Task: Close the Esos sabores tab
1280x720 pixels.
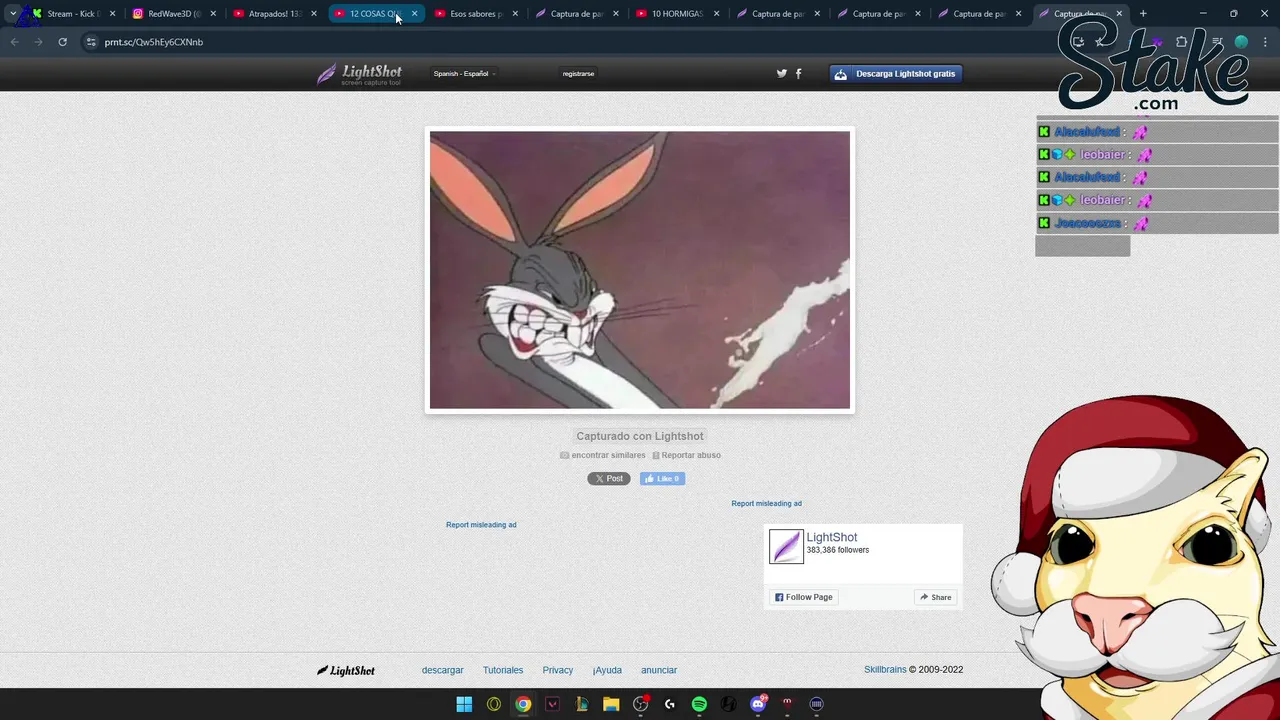Action: [x=515, y=14]
